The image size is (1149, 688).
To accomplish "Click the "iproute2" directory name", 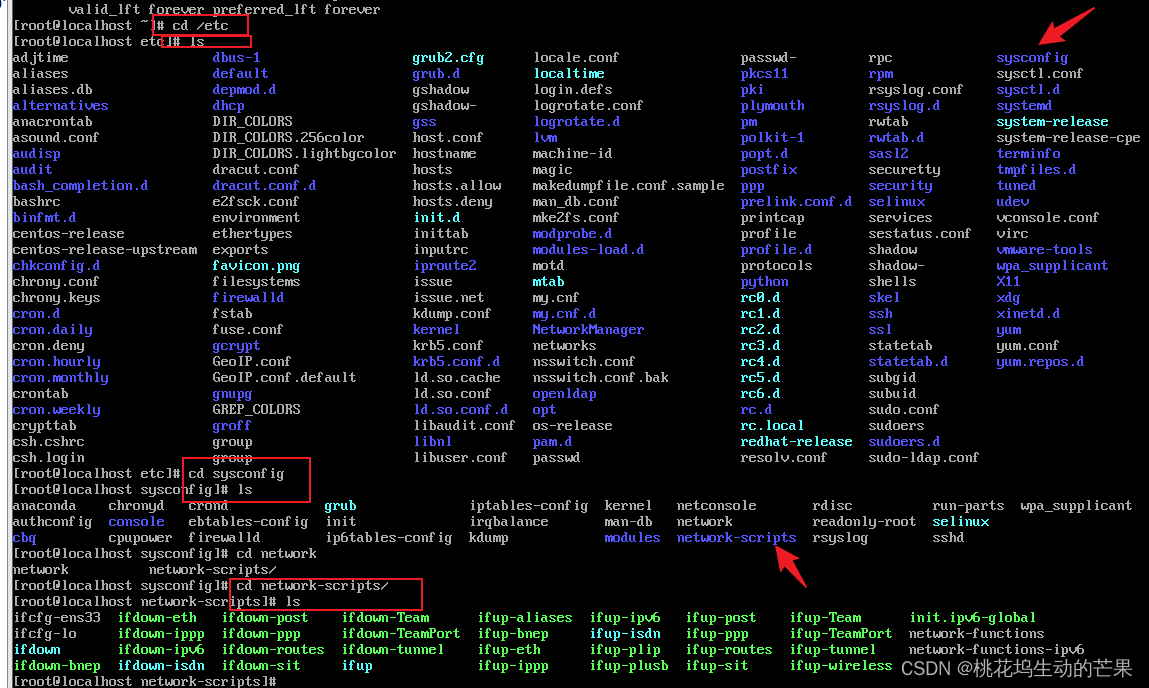I will point(445,266).
